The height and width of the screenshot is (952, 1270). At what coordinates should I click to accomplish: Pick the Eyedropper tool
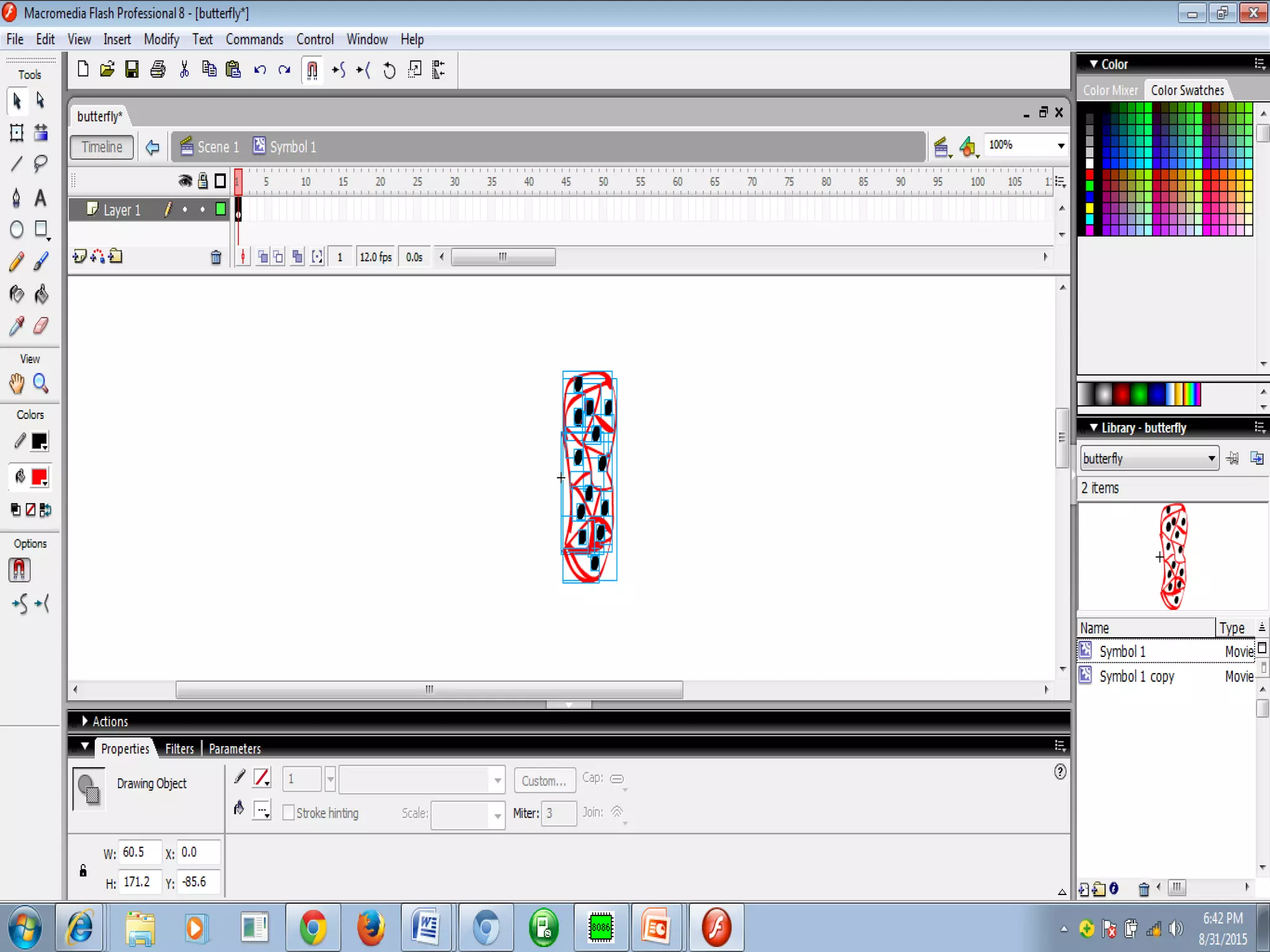point(17,326)
